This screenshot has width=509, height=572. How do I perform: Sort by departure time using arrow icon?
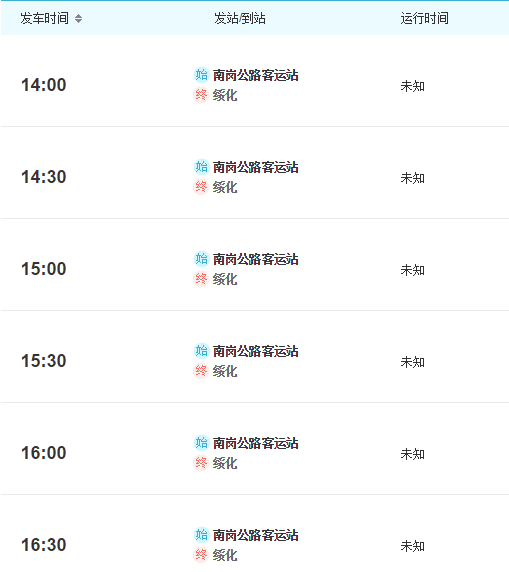(x=78, y=18)
